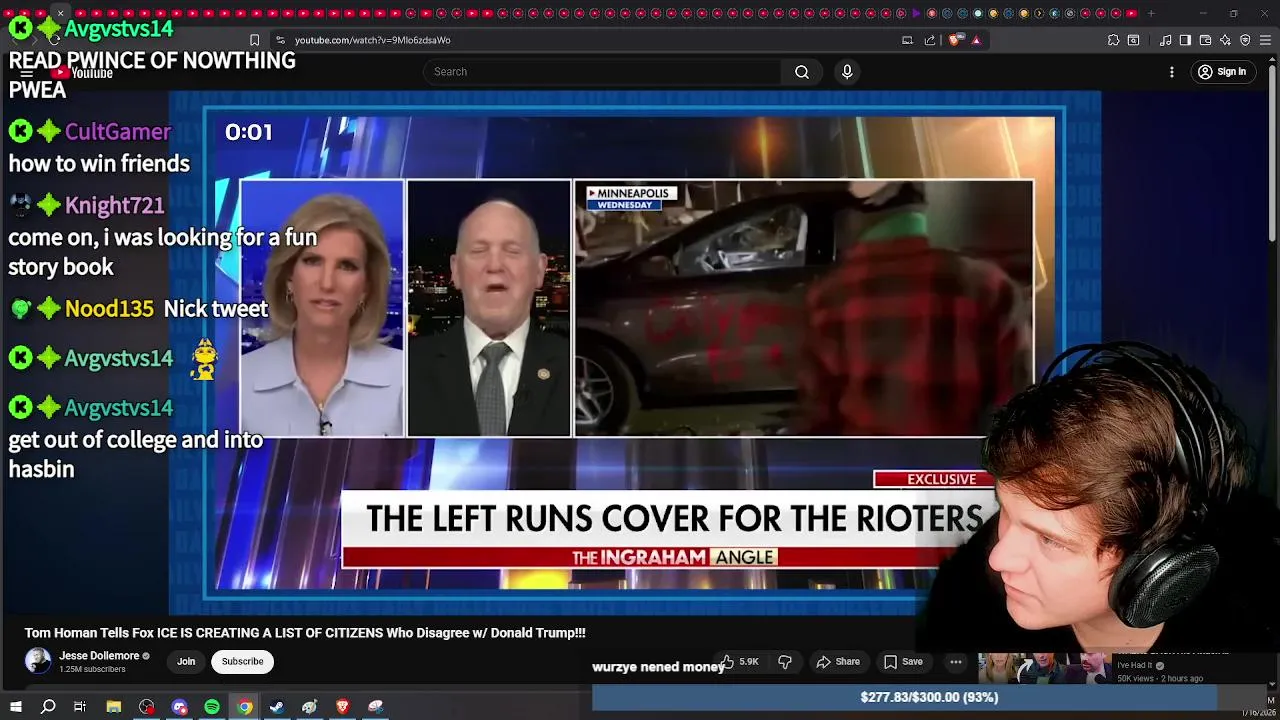Open the recommended 'I've Had It' video thumbnail
The image size is (1280, 720).
(1044, 669)
